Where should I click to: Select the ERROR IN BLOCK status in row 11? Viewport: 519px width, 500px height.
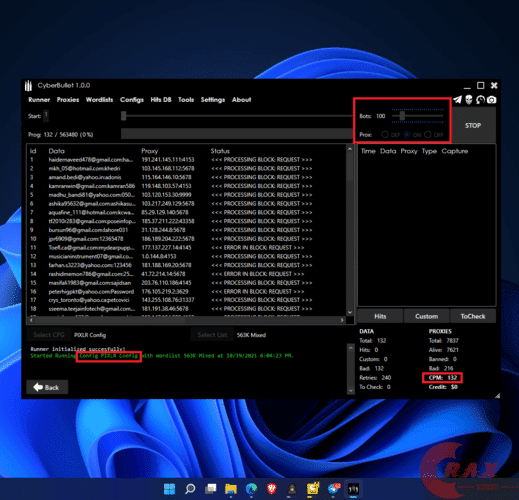[258, 248]
